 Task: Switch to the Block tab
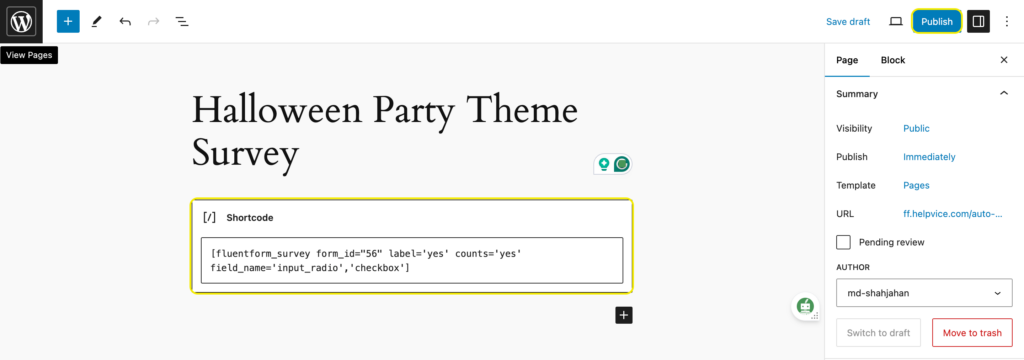click(893, 60)
